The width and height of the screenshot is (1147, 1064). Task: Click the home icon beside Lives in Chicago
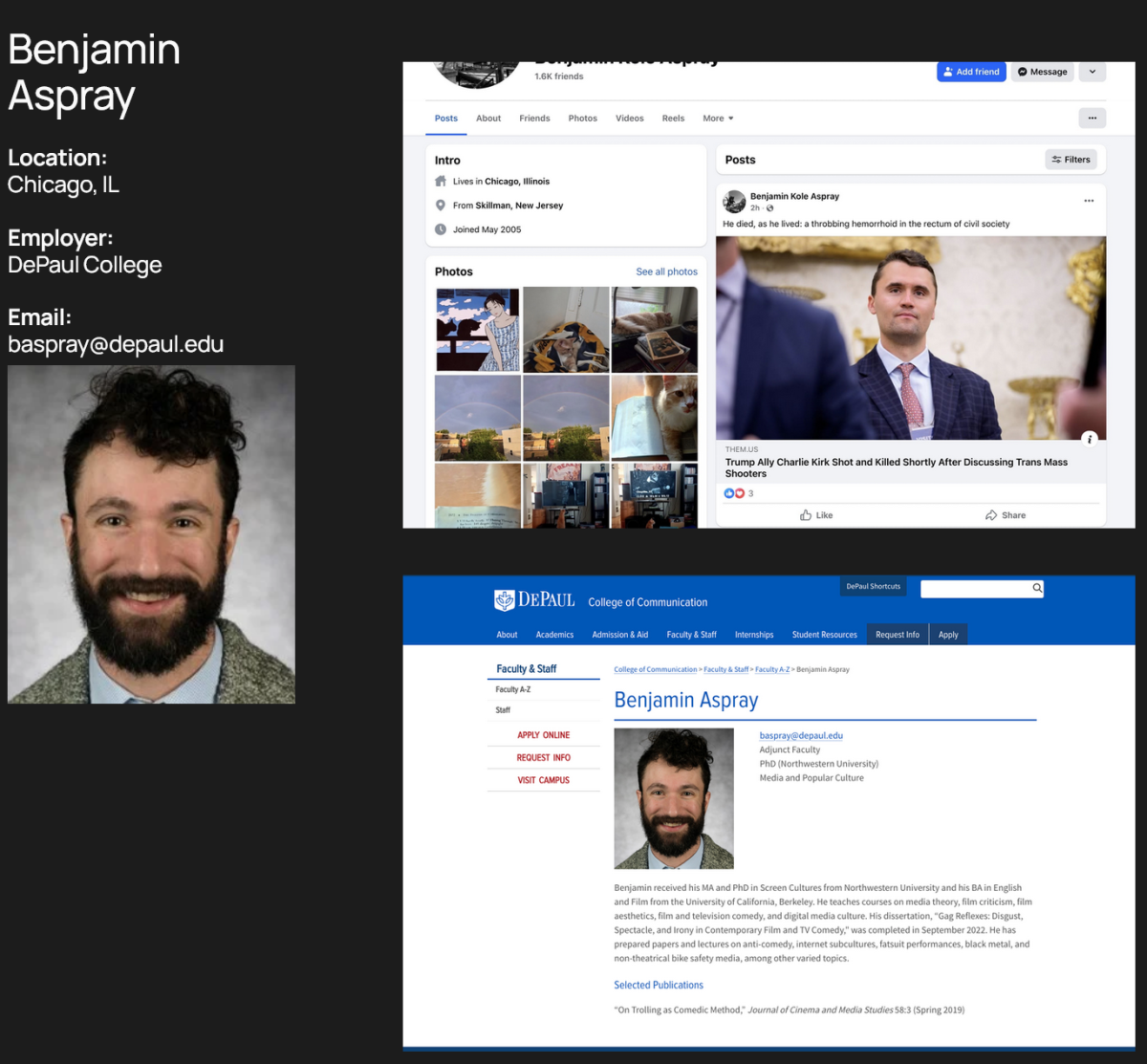tap(441, 181)
